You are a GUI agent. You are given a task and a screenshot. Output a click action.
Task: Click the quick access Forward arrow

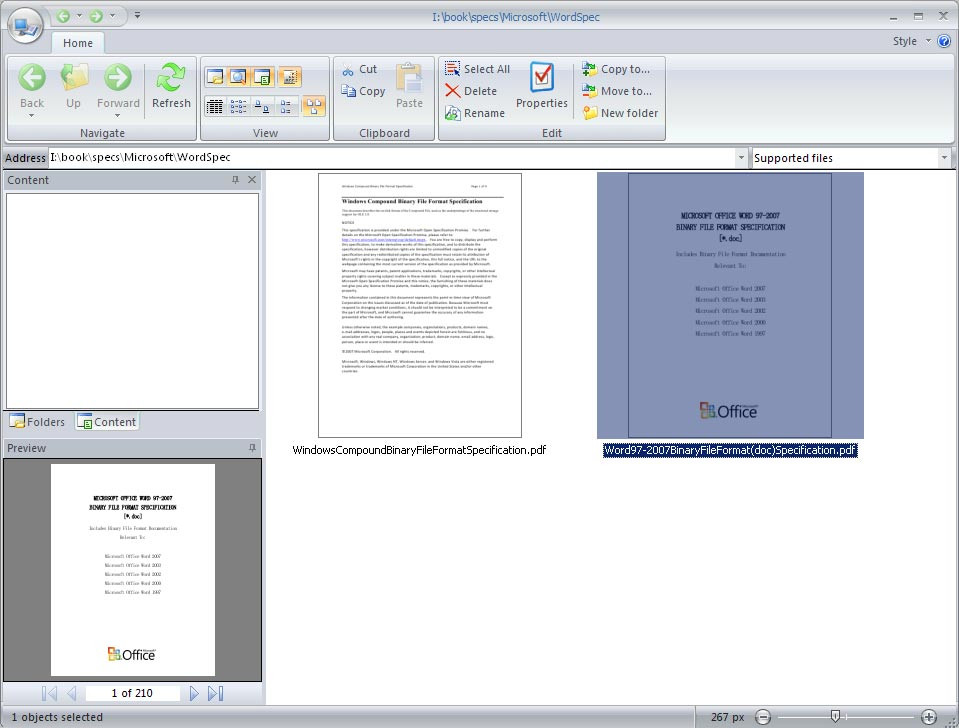96,16
